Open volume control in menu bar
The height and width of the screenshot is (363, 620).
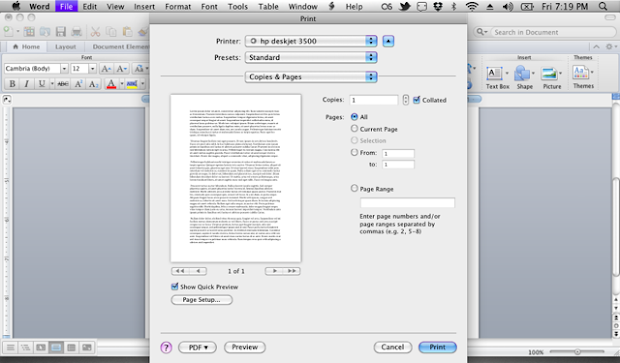pyautogui.click(x=507, y=6)
